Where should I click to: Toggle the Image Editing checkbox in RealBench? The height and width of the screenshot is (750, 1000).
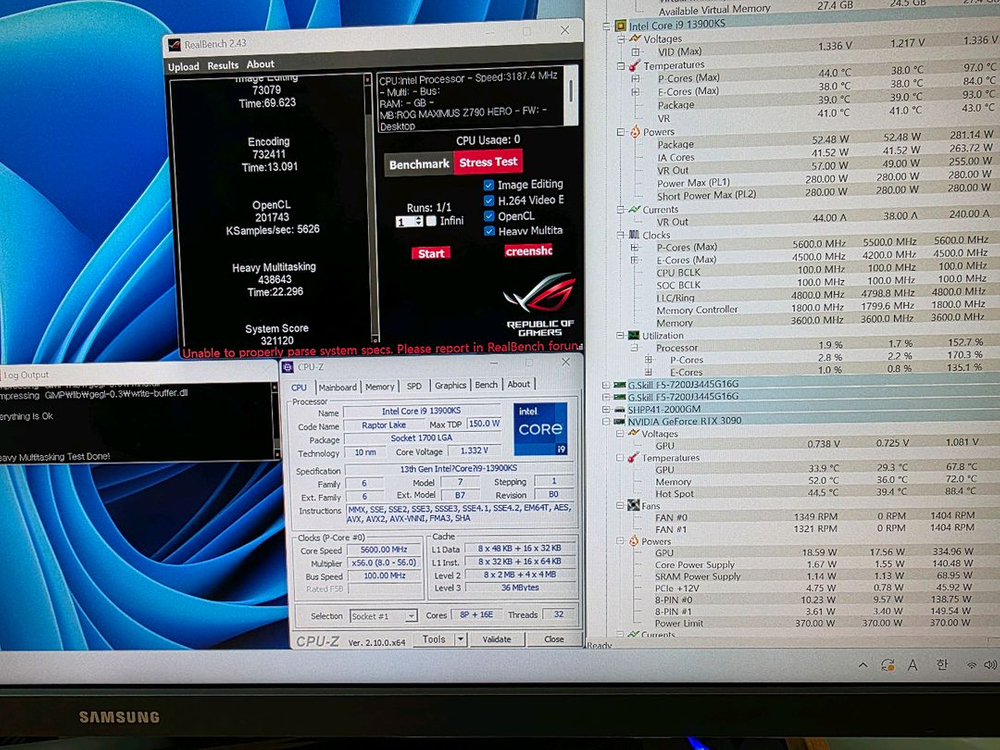(489, 185)
